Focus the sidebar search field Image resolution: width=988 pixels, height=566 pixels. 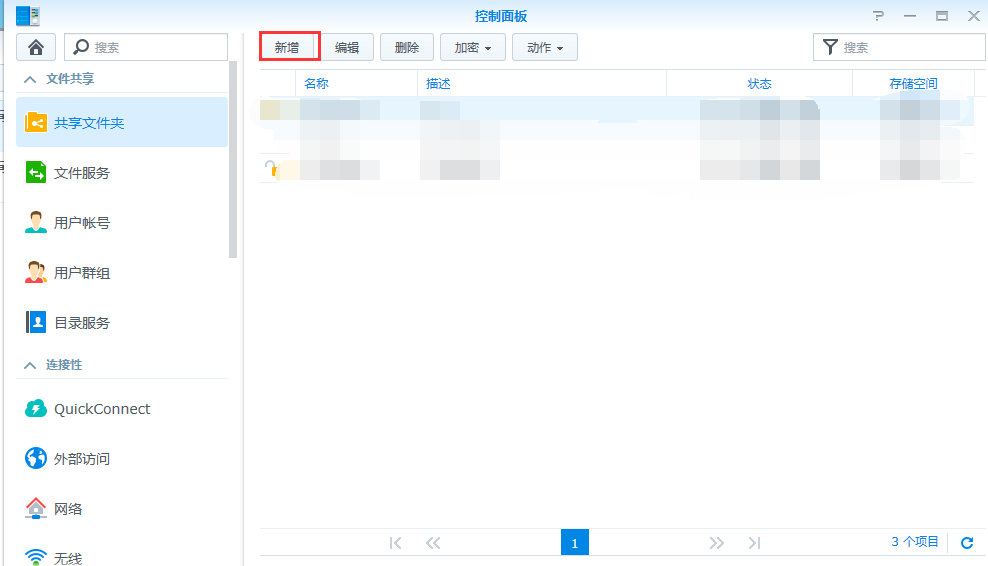[x=146, y=47]
